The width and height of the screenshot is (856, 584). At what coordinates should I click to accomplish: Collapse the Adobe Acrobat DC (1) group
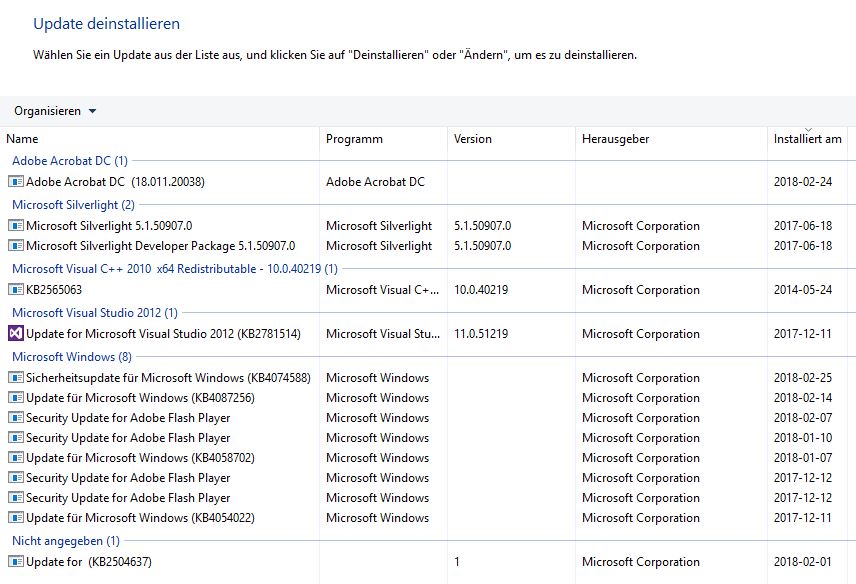coord(70,161)
